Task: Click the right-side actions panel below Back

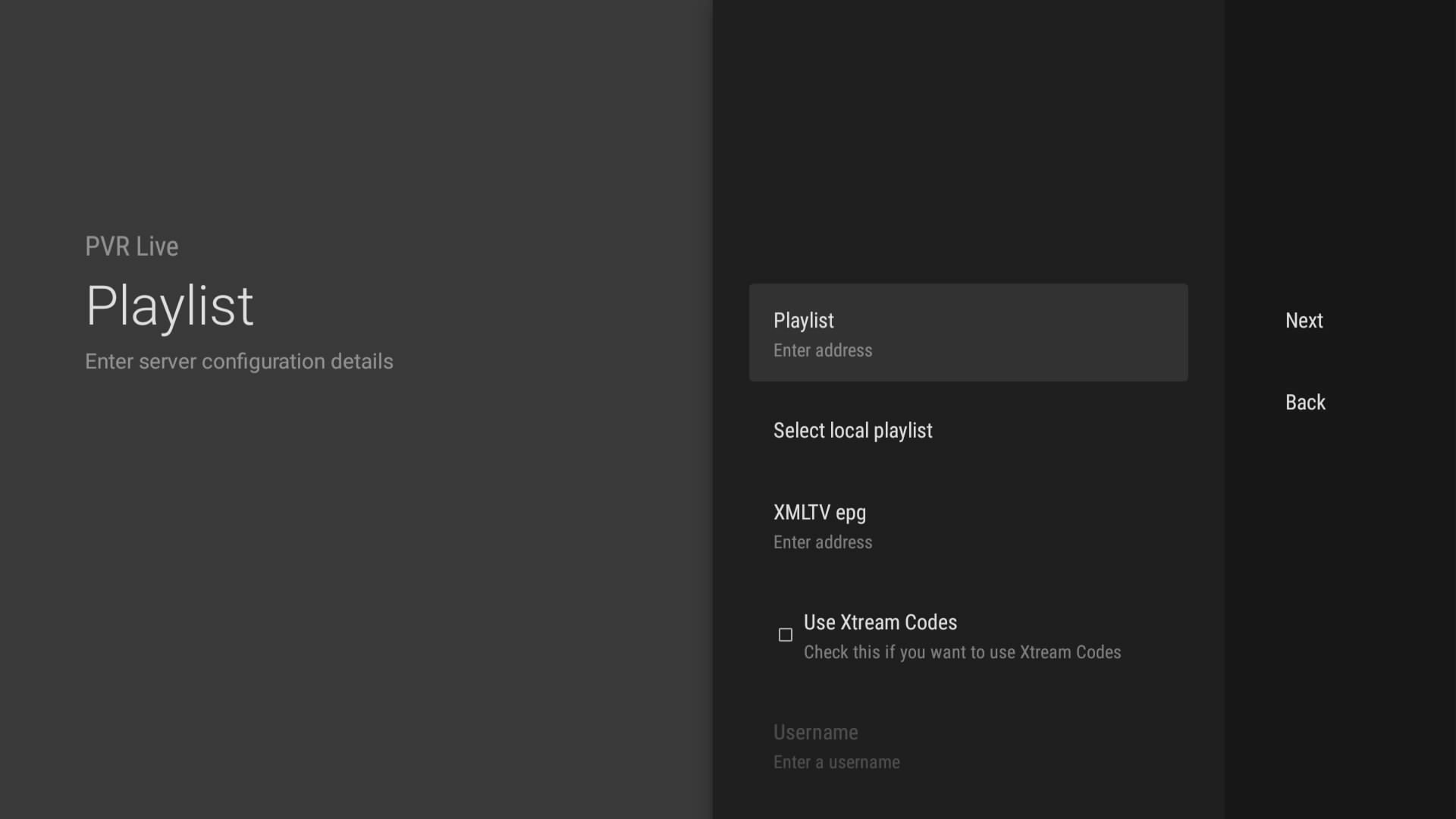Action: [x=1339, y=607]
